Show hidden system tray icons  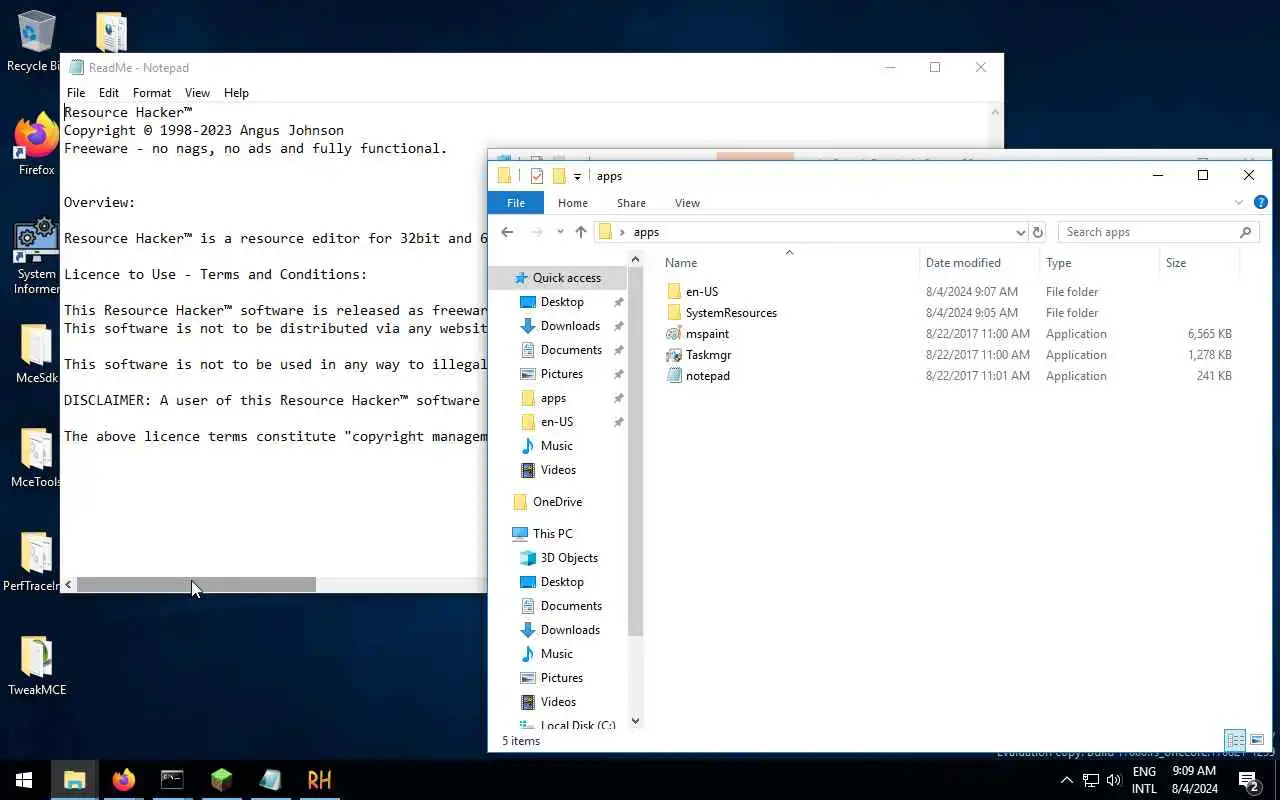1066,780
